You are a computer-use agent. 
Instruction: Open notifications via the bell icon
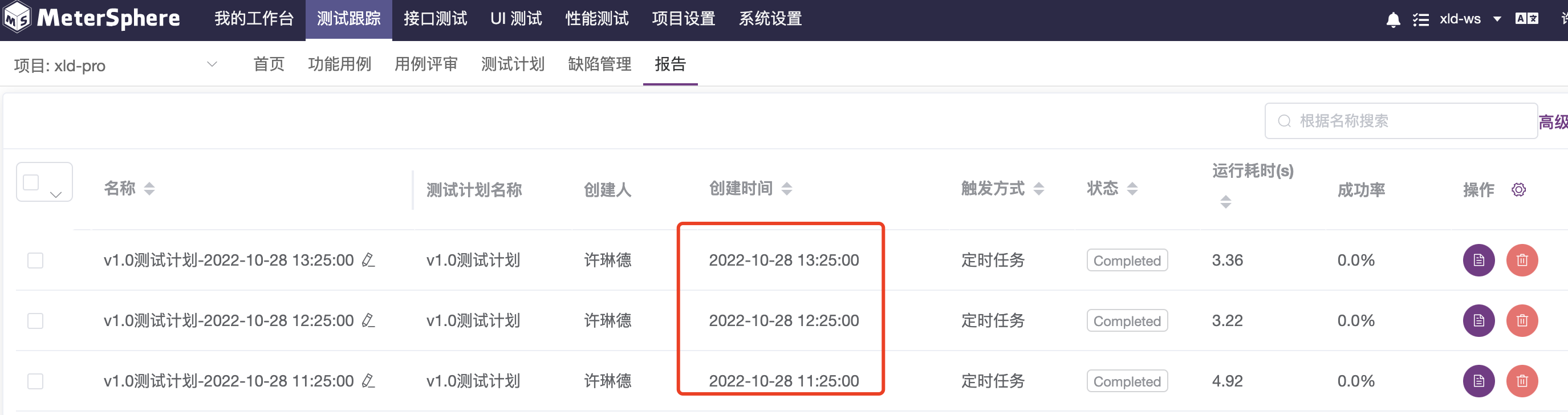click(x=1394, y=19)
